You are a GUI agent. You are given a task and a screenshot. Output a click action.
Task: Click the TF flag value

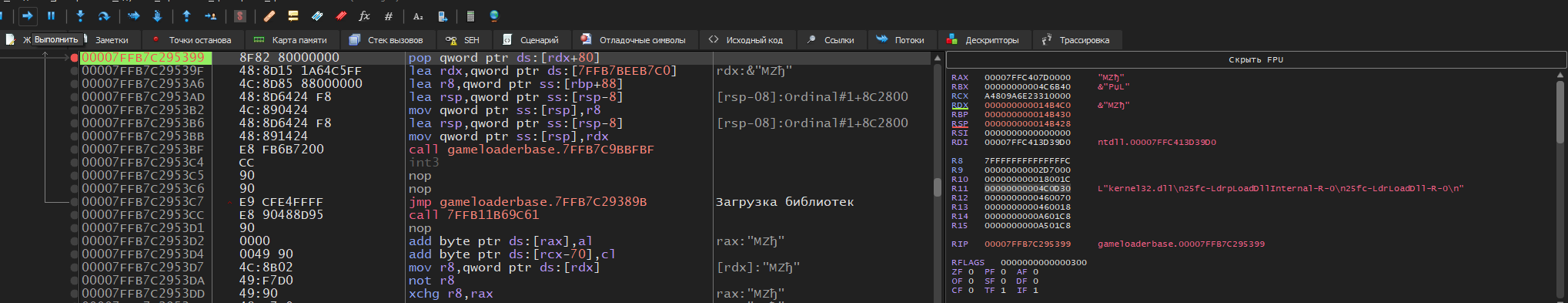[1003, 291]
